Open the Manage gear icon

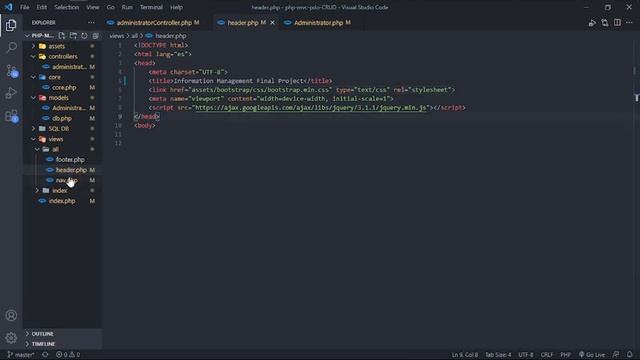(x=11, y=338)
